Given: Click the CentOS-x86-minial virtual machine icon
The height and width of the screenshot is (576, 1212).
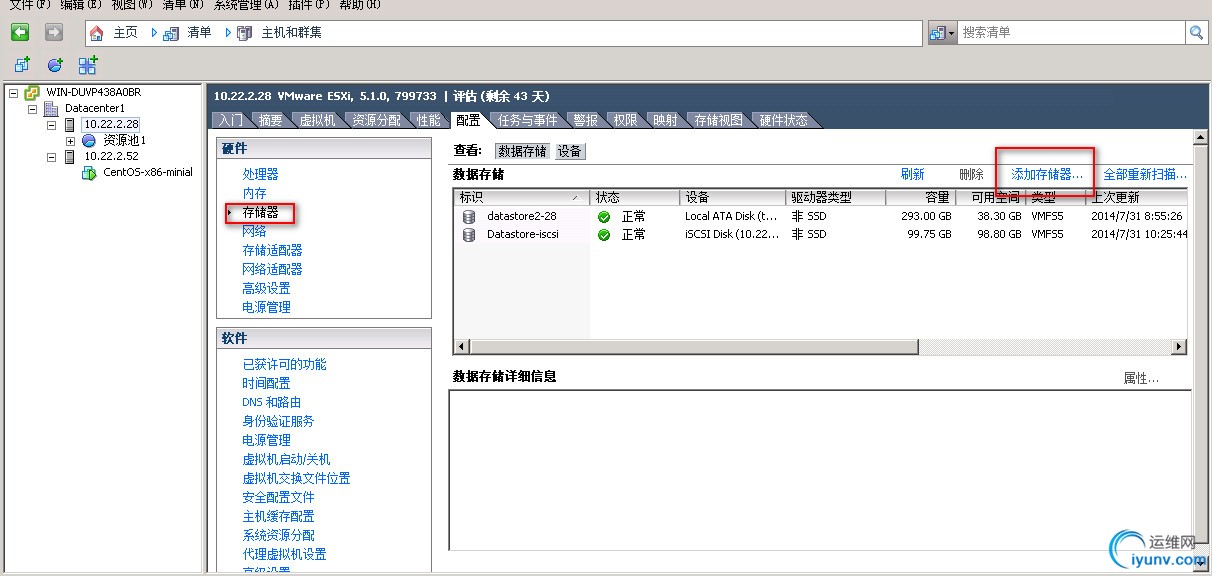Looking at the screenshot, I should point(89,172).
